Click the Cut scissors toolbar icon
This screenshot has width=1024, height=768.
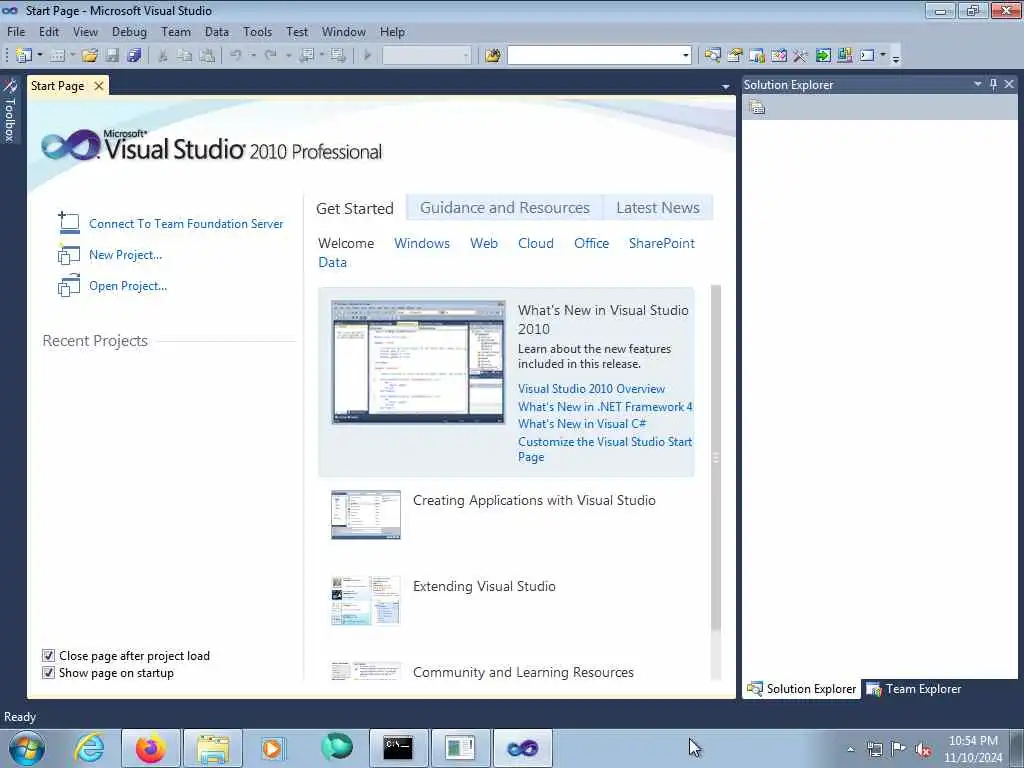[x=163, y=56]
